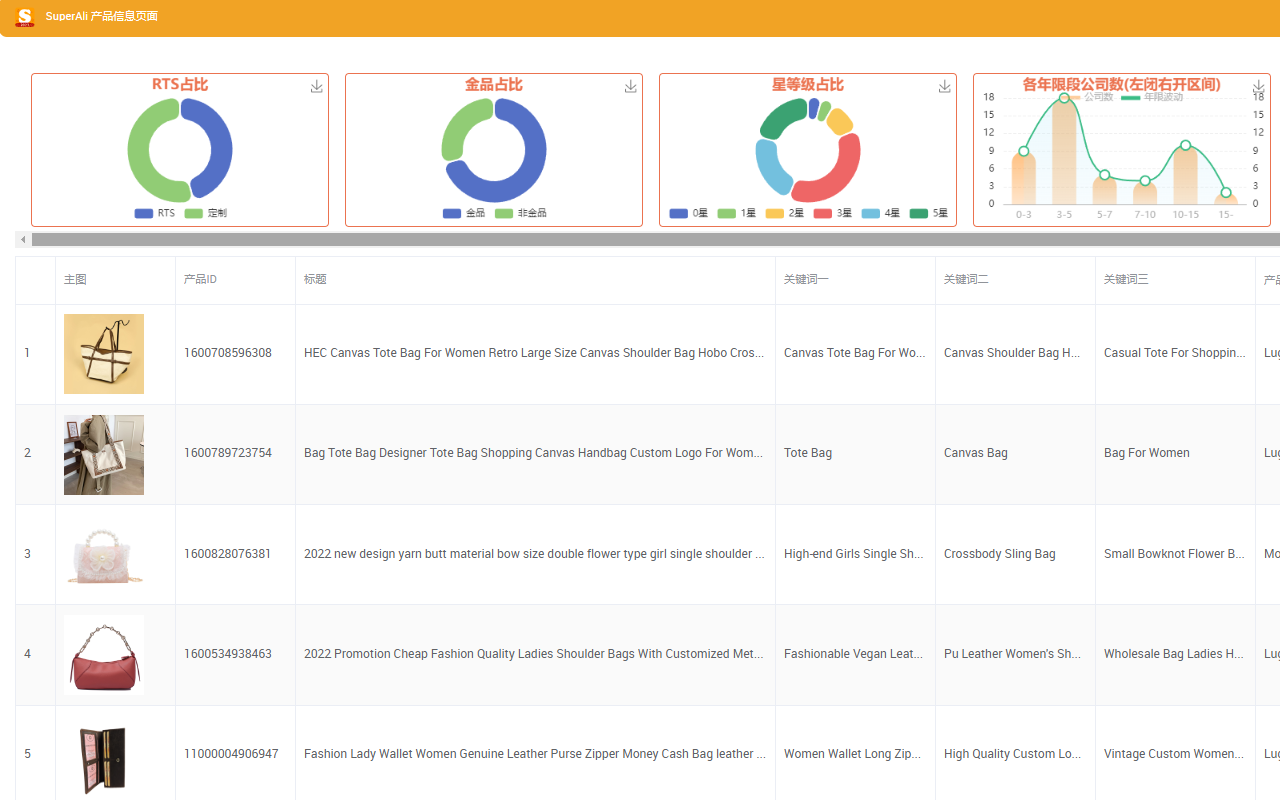The width and height of the screenshot is (1280, 800).
Task: Click the light blue 4星 donut slice
Action: [770, 170]
